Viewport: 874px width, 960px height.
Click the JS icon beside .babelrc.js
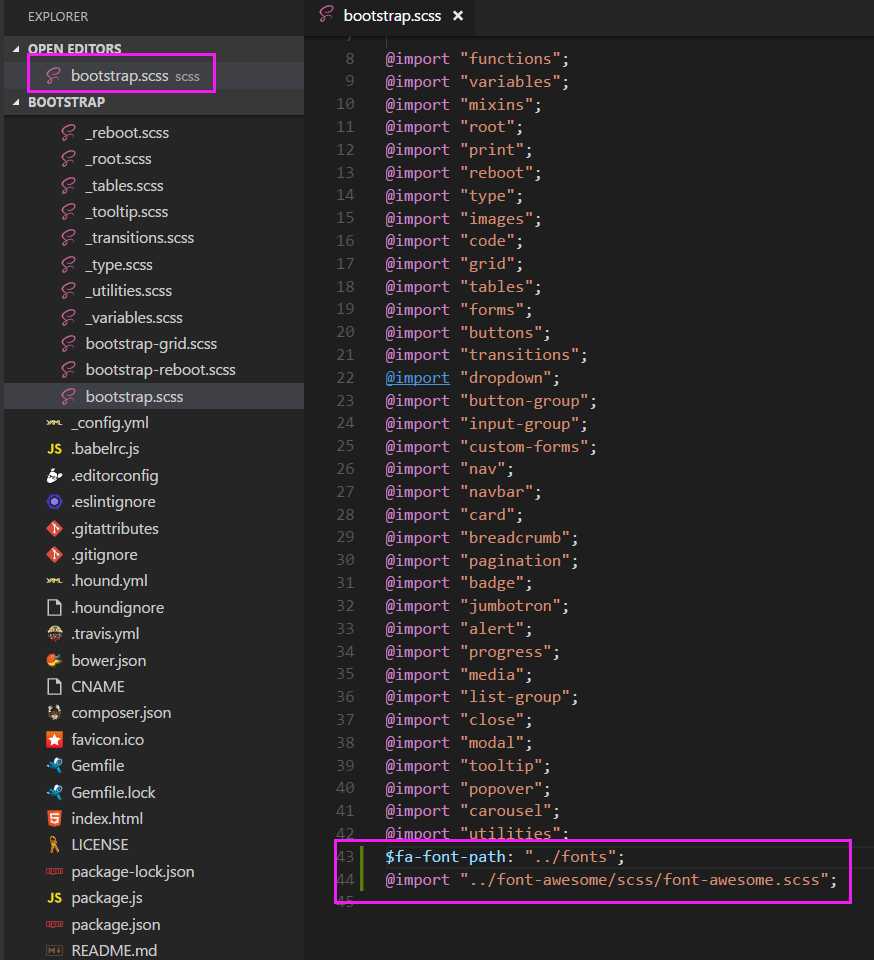coord(54,449)
